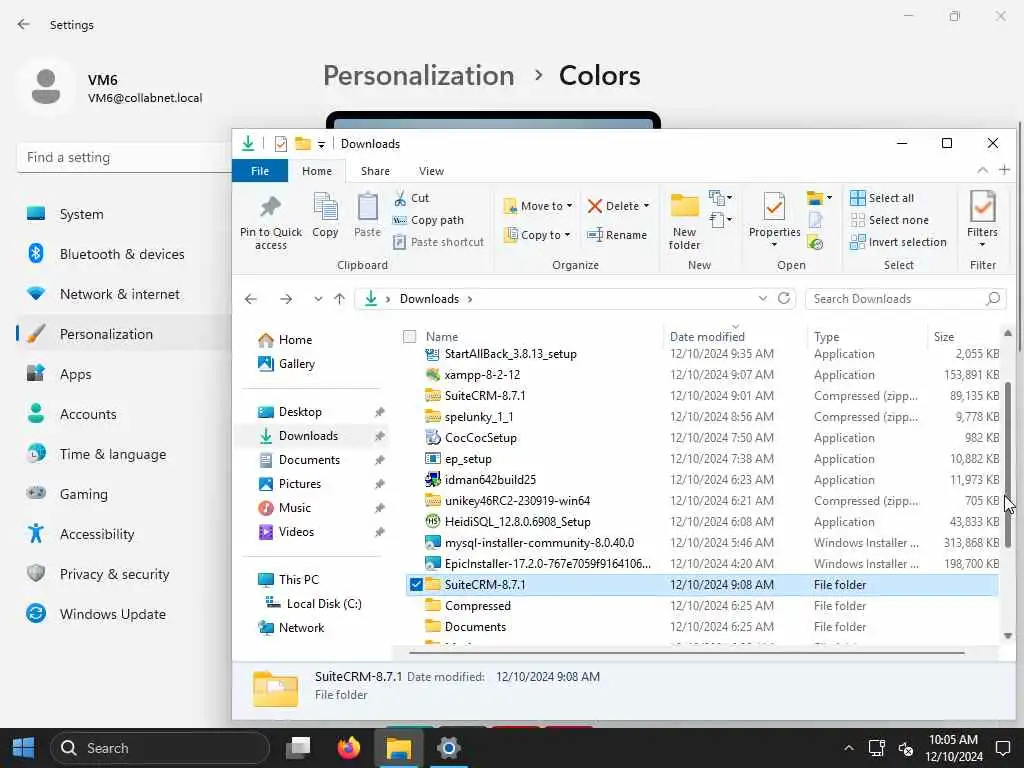Uncheck the SuiteCRM-8.7.1 folder checkbox
1024x768 pixels.
tap(416, 584)
